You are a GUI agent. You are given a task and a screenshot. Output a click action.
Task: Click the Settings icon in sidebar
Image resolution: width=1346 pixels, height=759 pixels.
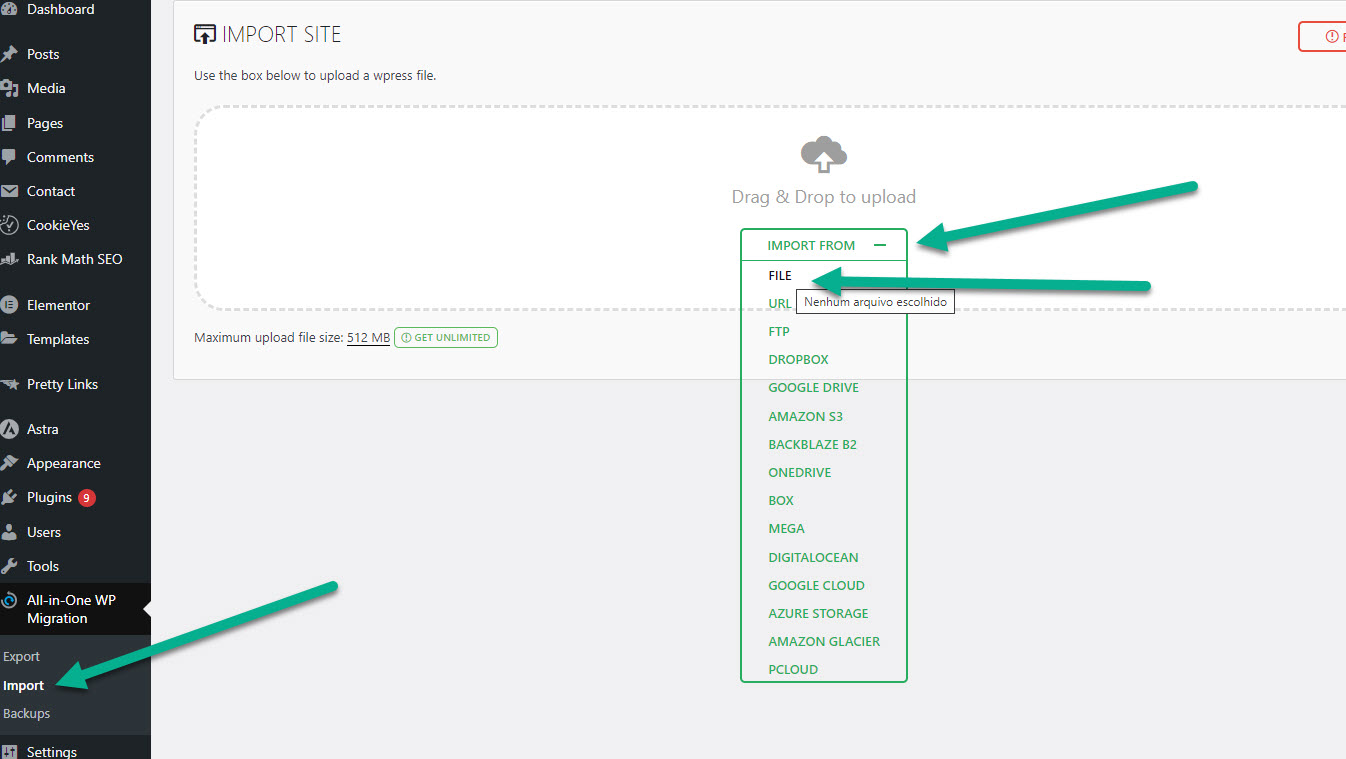pos(9,752)
